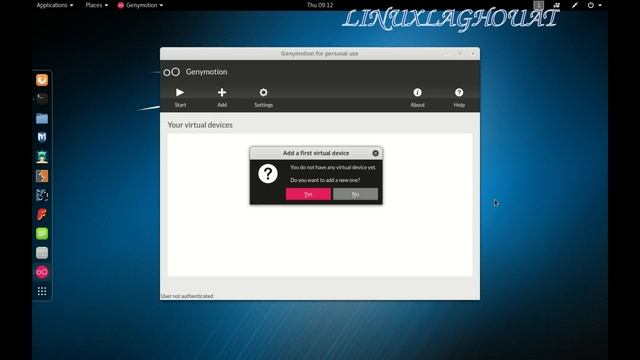Click 'You do not have any virtual device yet.' text
640x360 pixels.
pos(333,167)
